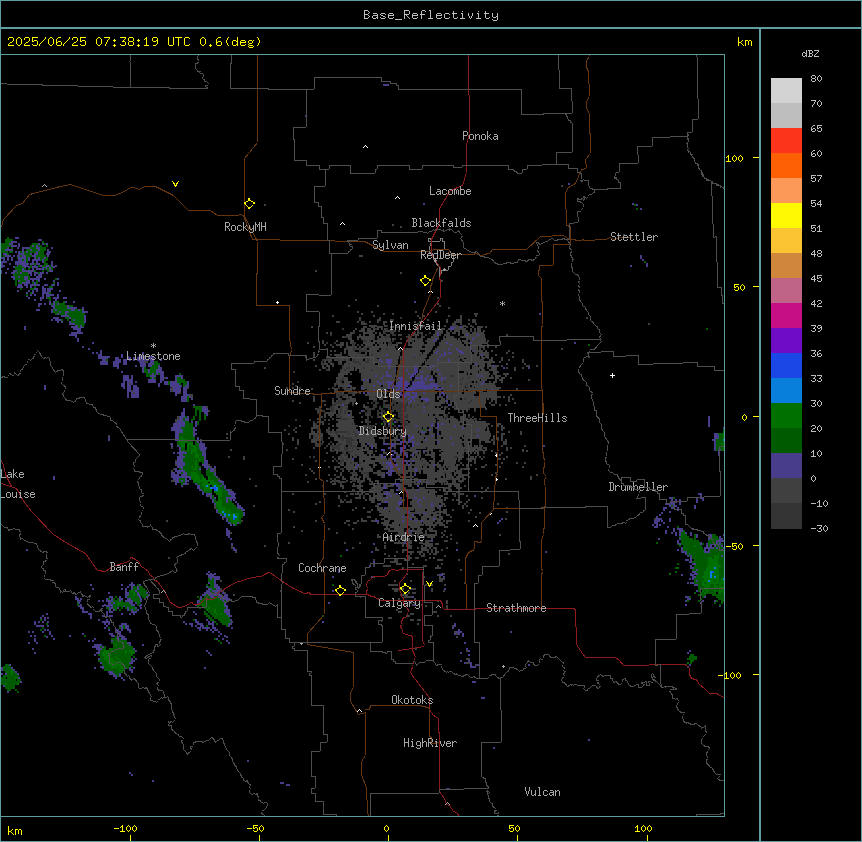Screen dimensions: 862x842
Task: Click the Okotoks label
Action: pyautogui.click(x=412, y=700)
